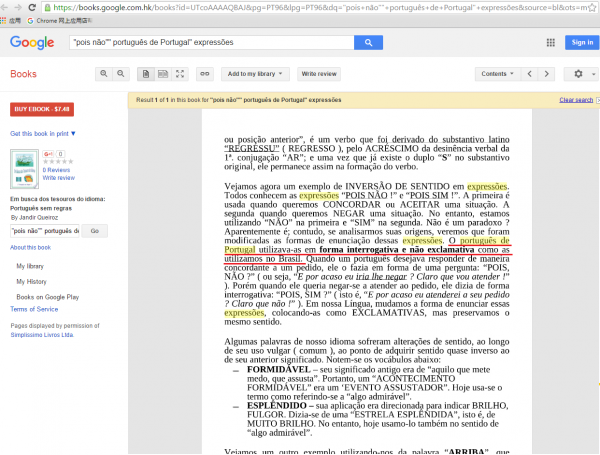Go to the next page arrow

[x=547, y=74]
